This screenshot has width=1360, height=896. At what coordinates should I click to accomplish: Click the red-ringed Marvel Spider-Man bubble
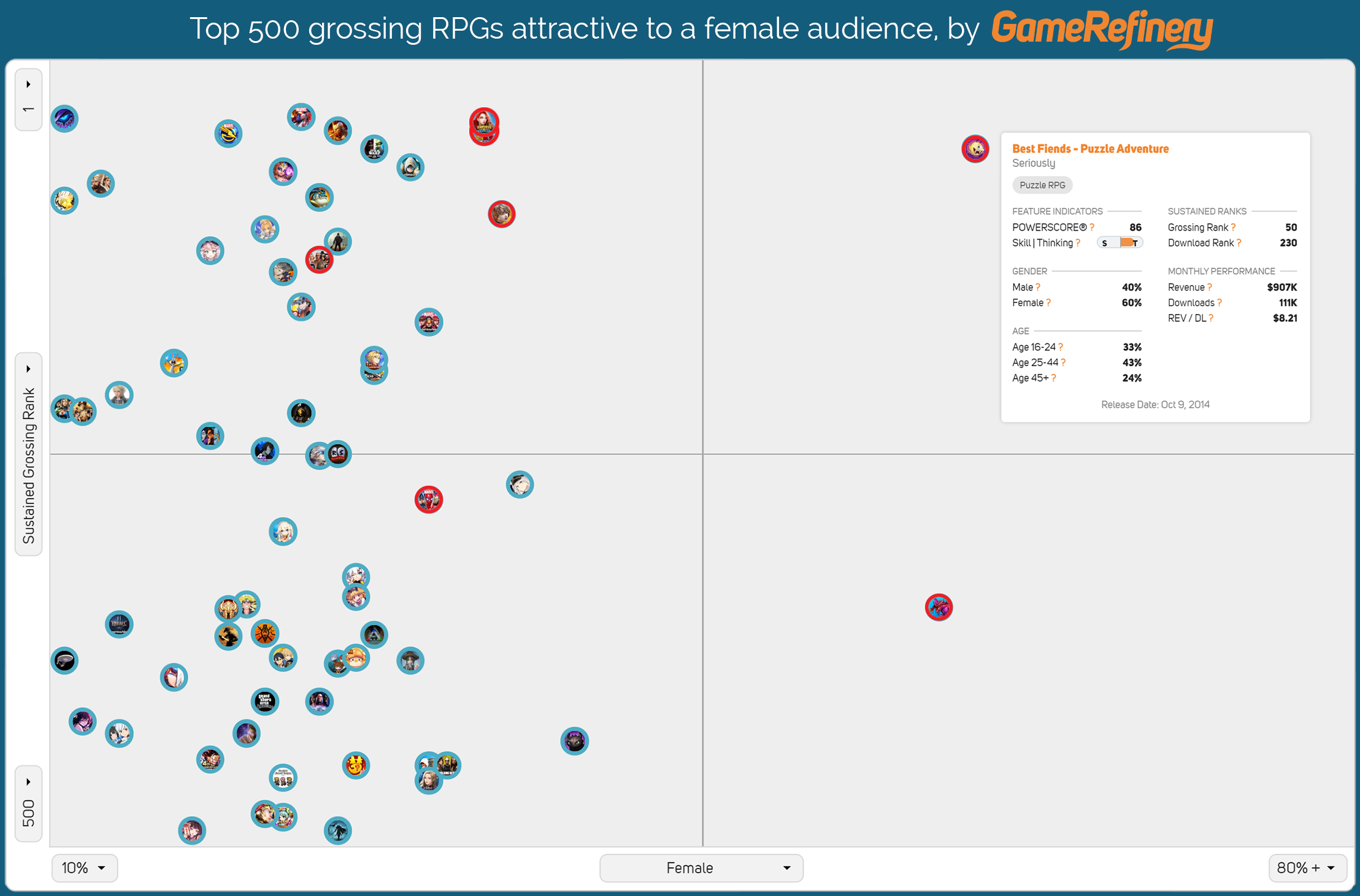point(429,499)
